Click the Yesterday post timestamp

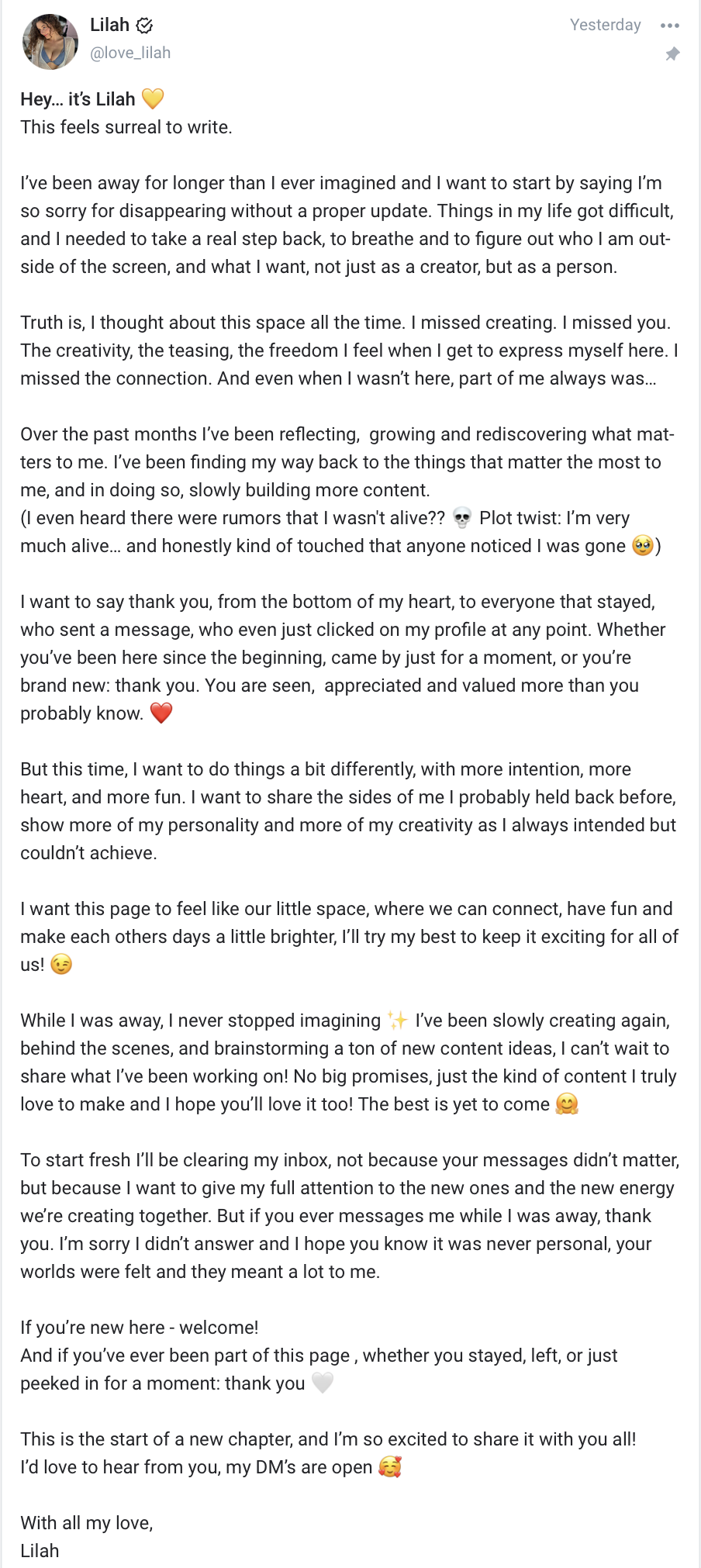[x=606, y=25]
